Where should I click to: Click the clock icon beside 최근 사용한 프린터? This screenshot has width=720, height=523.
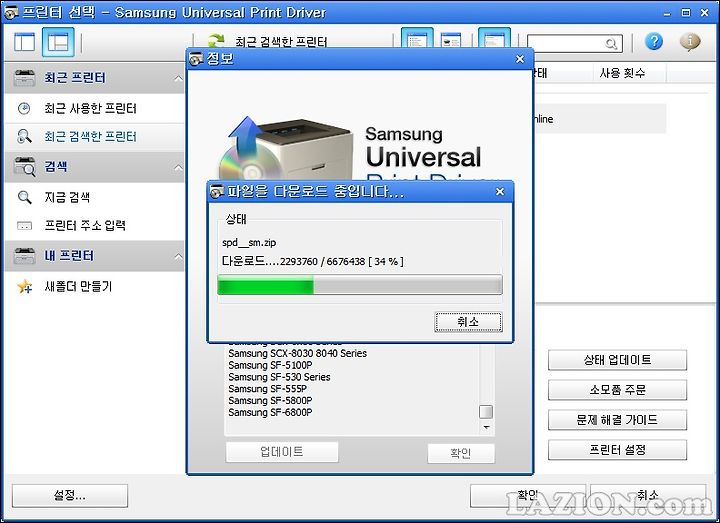24,108
